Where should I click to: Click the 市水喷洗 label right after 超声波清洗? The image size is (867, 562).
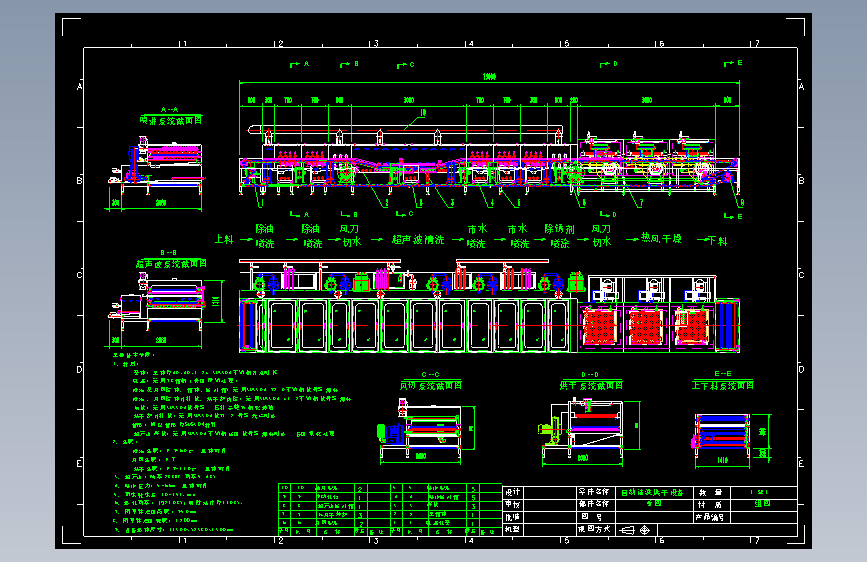point(477,236)
